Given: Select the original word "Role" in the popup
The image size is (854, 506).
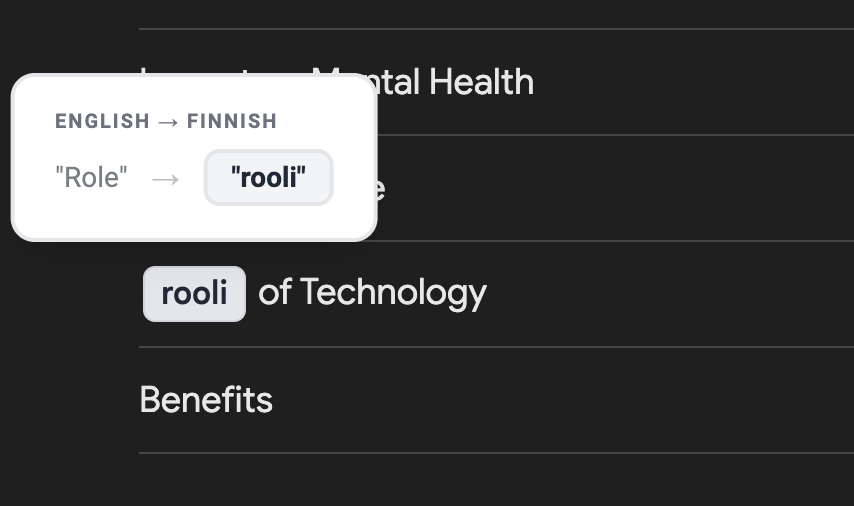Looking at the screenshot, I should tap(92, 179).
